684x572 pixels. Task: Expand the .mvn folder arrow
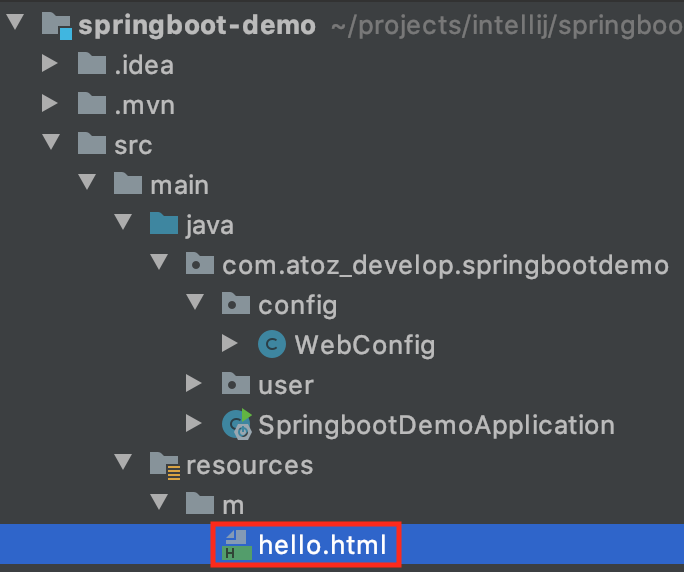[x=49, y=103]
